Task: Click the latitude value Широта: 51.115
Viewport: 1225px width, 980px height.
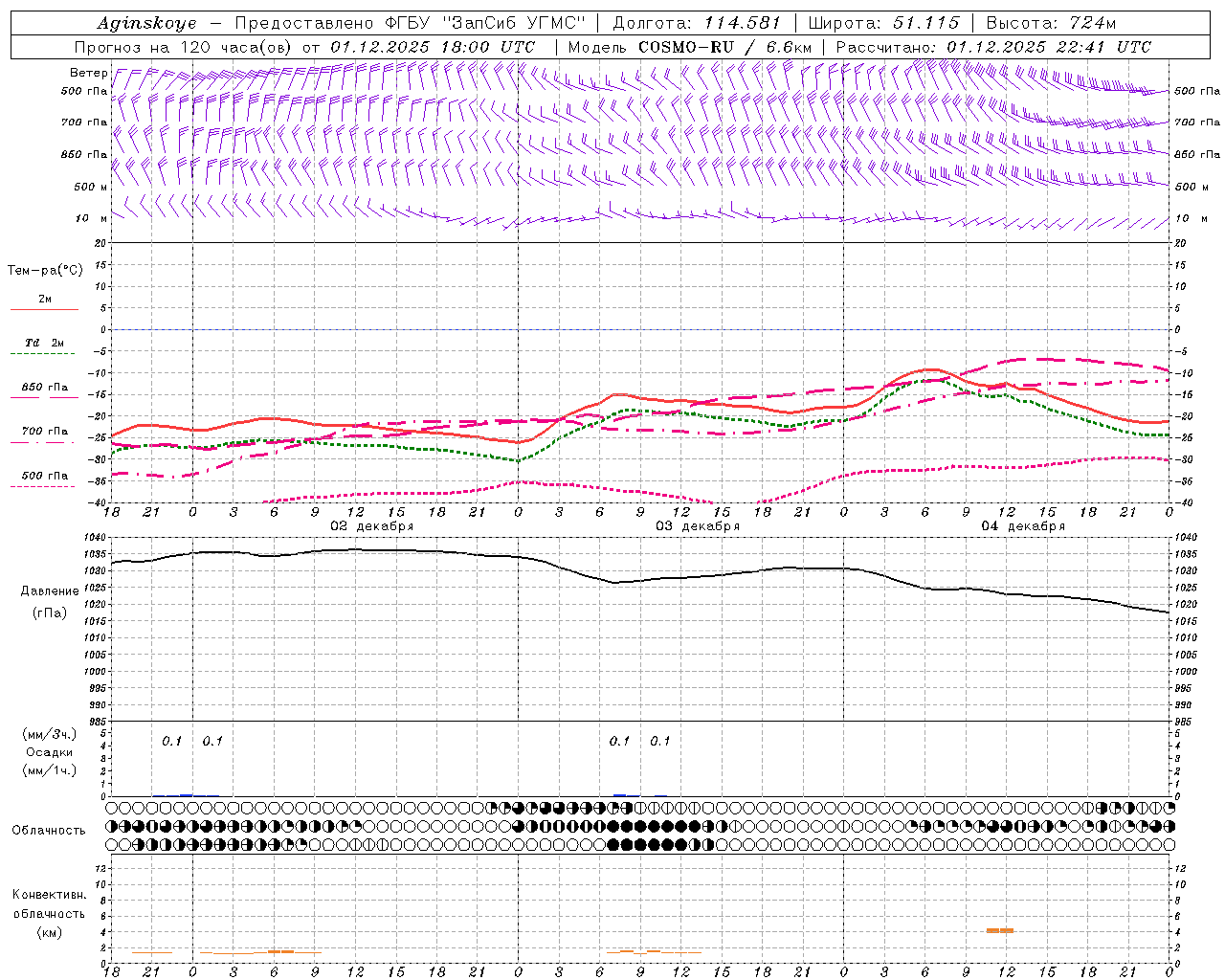Action: (x=883, y=23)
